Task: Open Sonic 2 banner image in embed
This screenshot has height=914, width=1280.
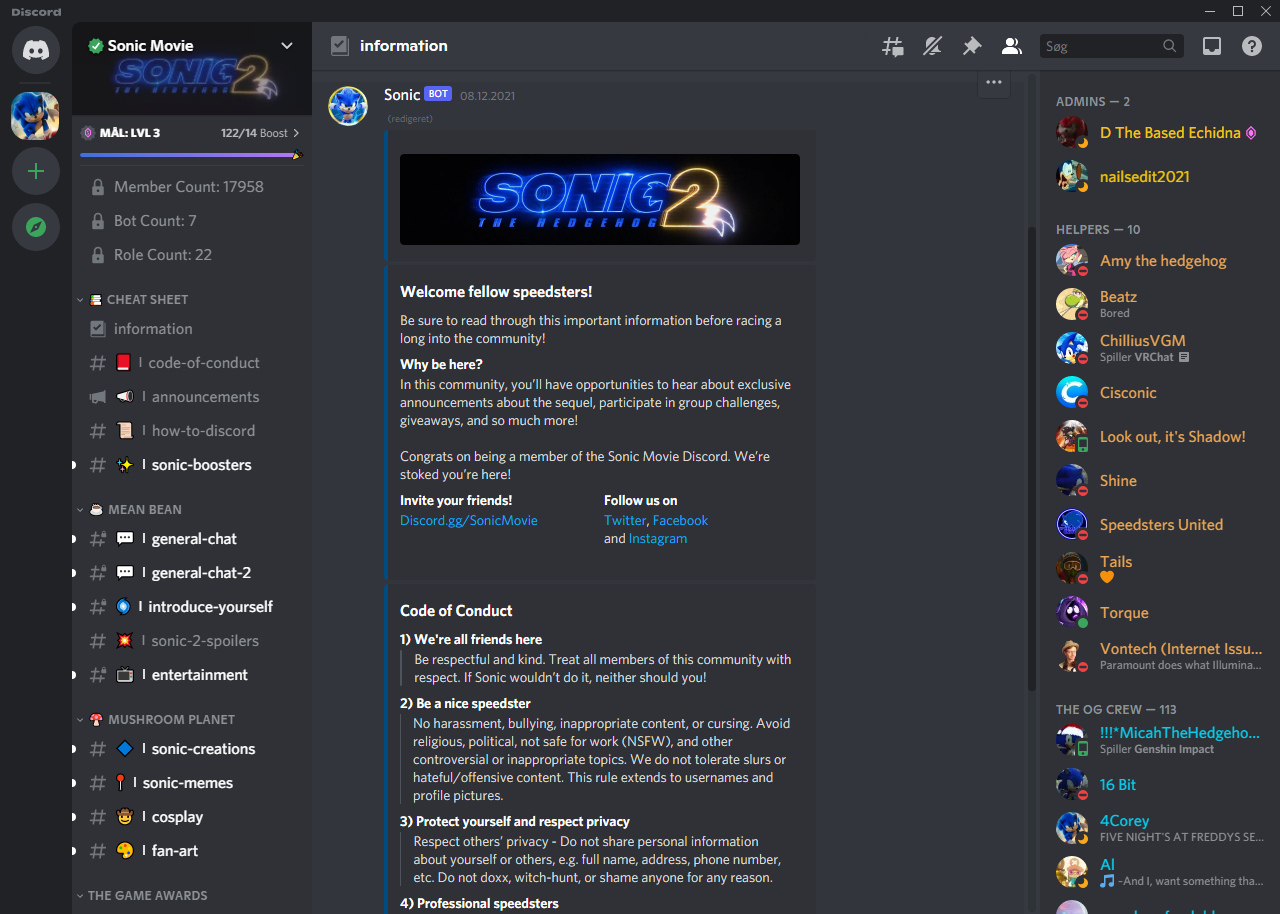Action: click(x=600, y=199)
